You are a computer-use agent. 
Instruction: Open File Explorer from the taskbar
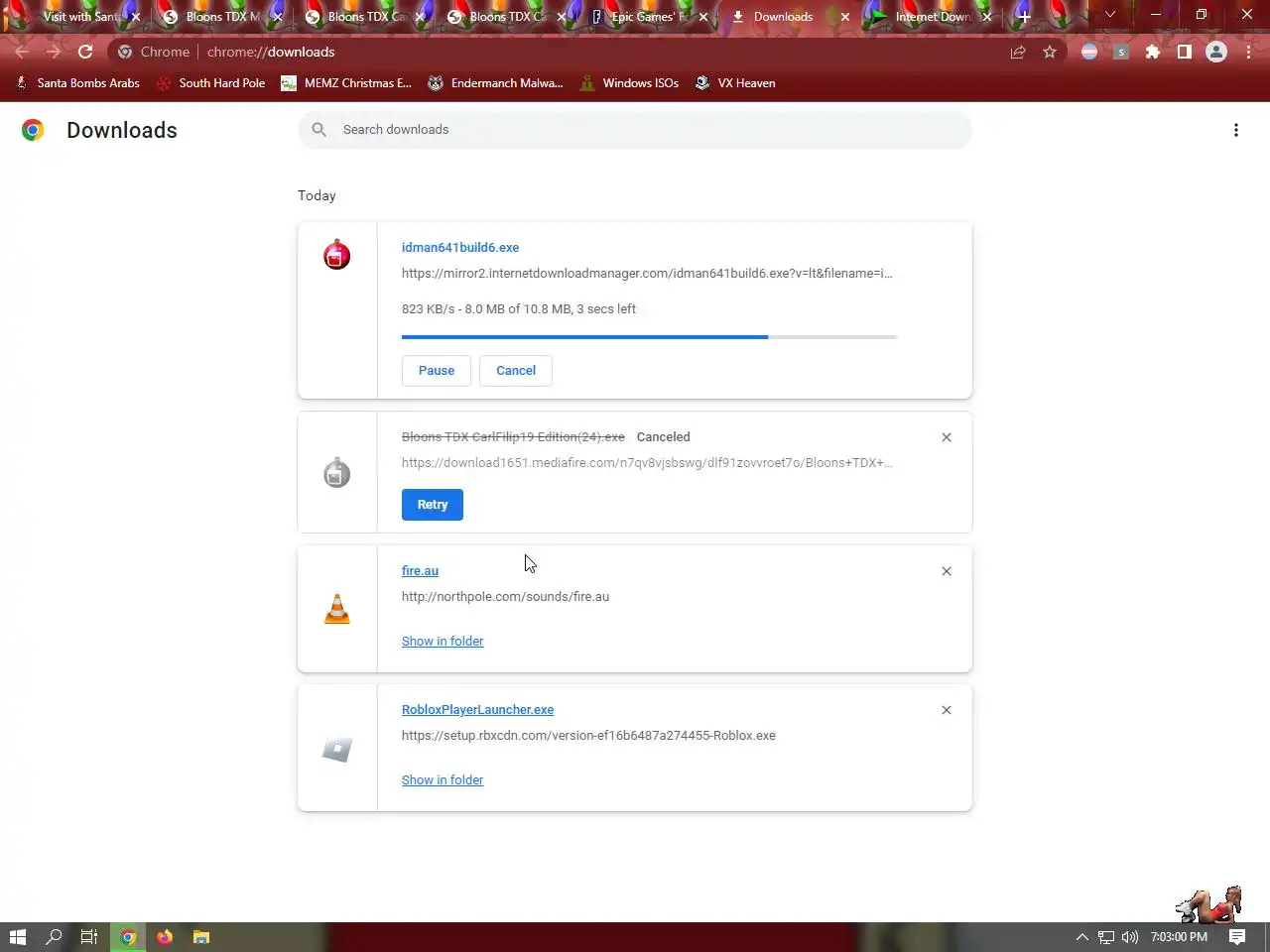pos(201,937)
